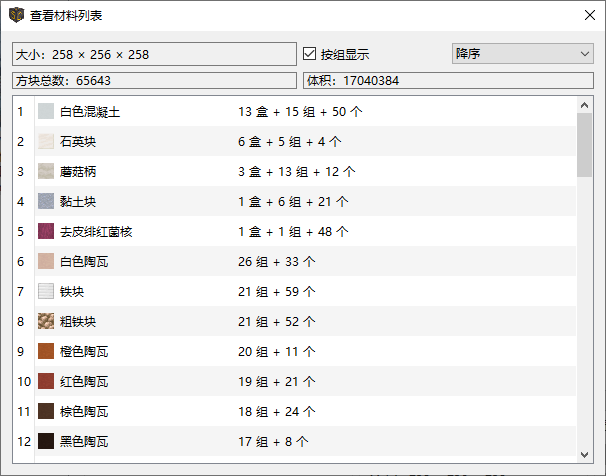The width and height of the screenshot is (606, 476).
Task: Click the 方块总数 total blocks field
Action: 154,80
